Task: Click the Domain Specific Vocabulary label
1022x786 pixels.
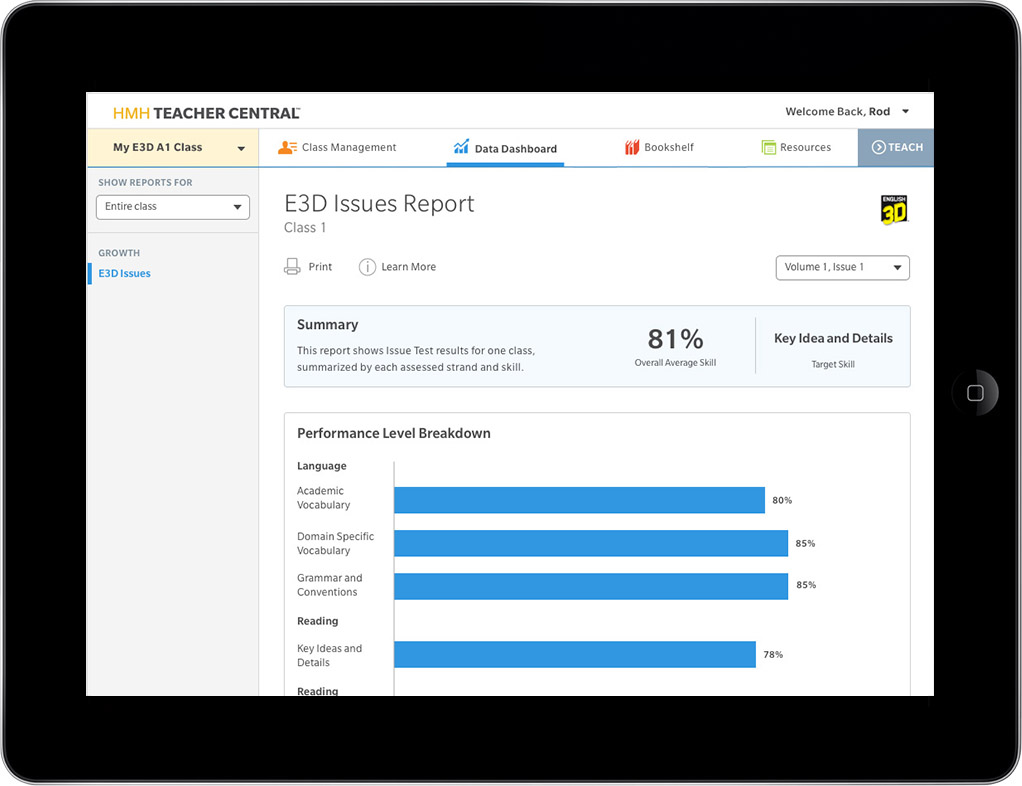Action: click(335, 544)
